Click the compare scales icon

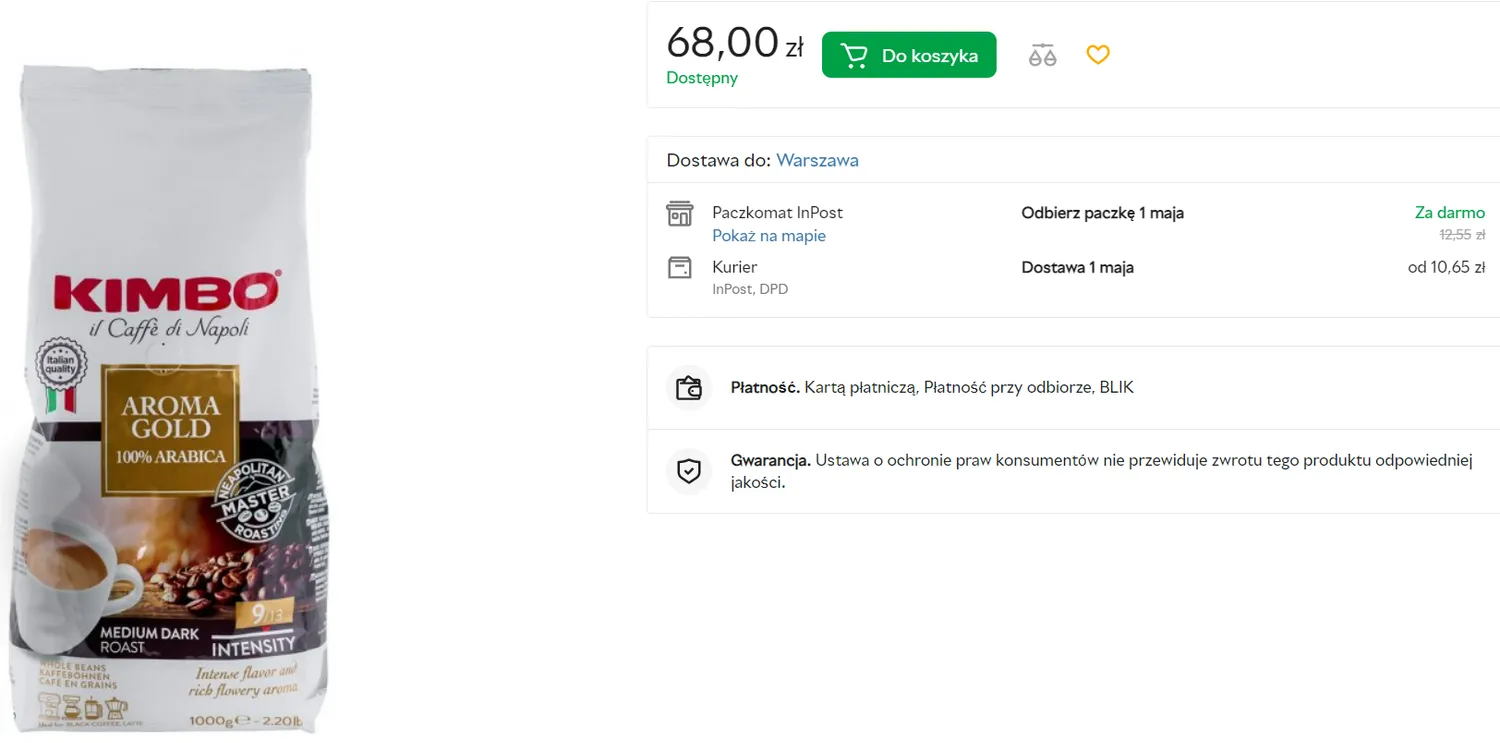point(1042,55)
